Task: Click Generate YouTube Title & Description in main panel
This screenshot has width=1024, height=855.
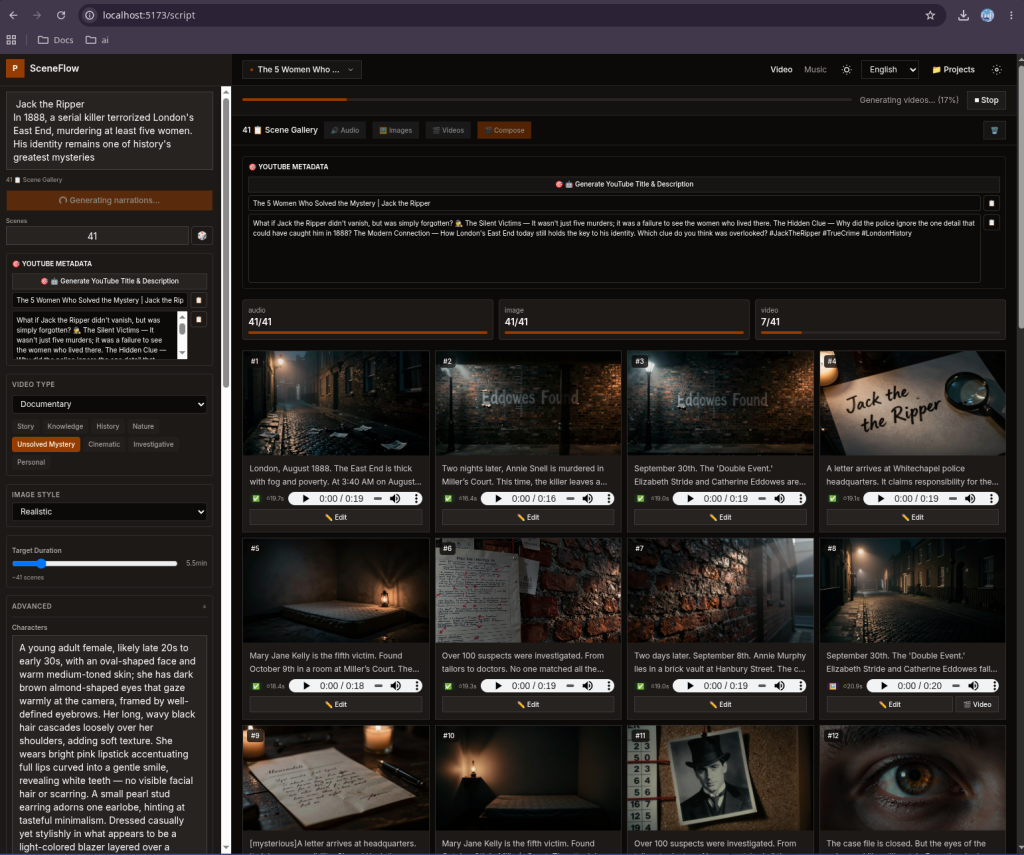Action: (624, 184)
